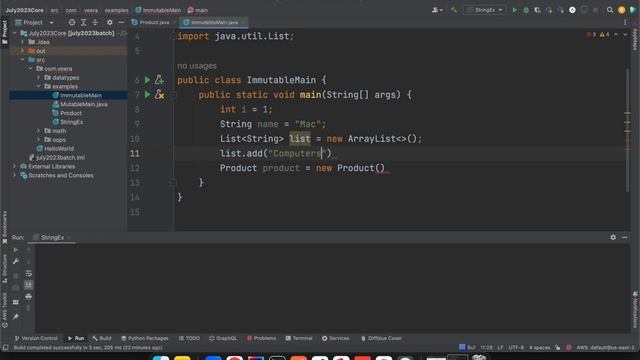
Task: Open the Python Packages tool window
Action: coord(144,338)
